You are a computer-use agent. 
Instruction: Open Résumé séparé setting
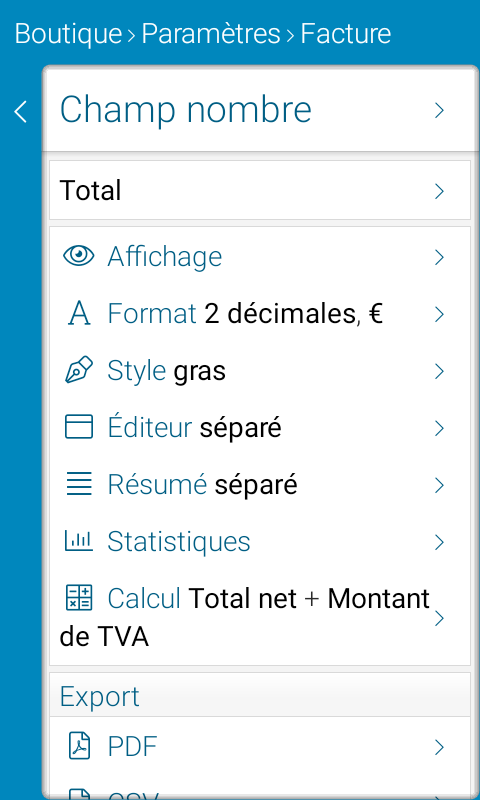pos(260,485)
